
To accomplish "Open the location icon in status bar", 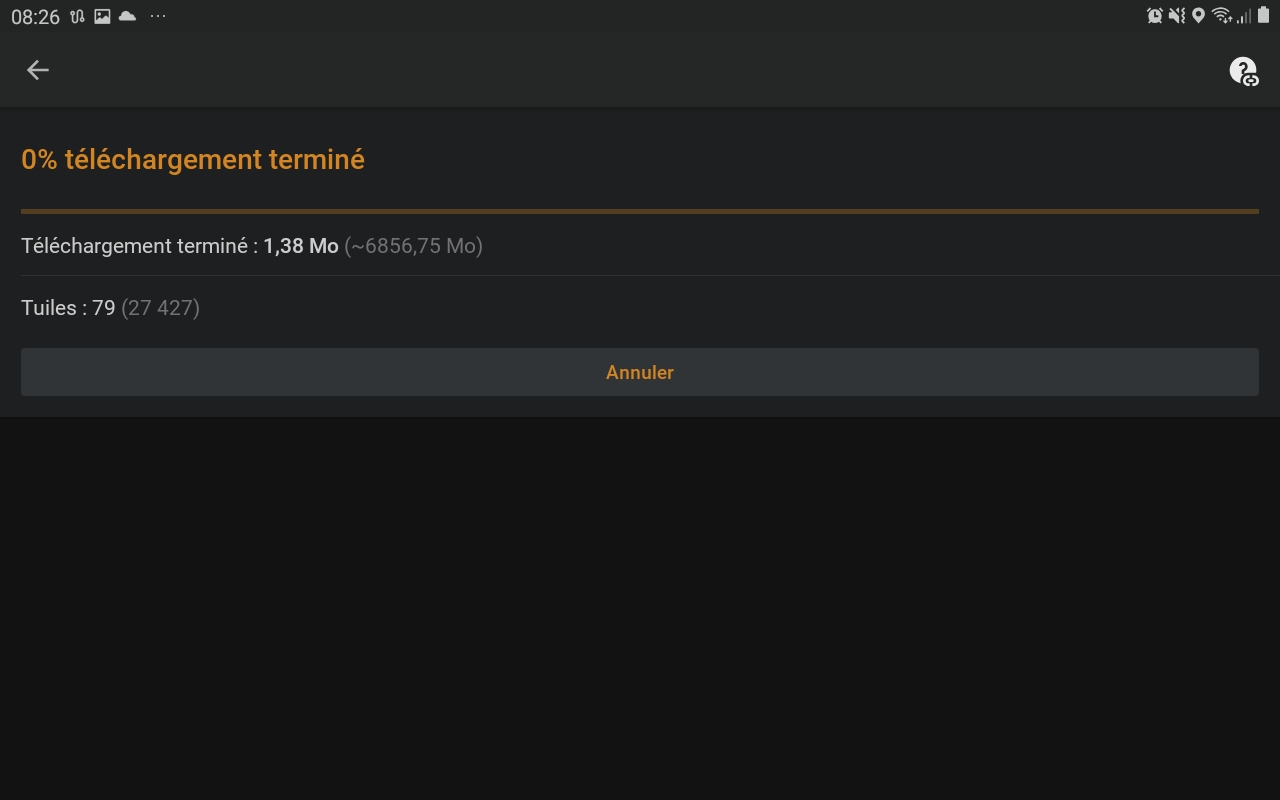I will pos(1200,16).
